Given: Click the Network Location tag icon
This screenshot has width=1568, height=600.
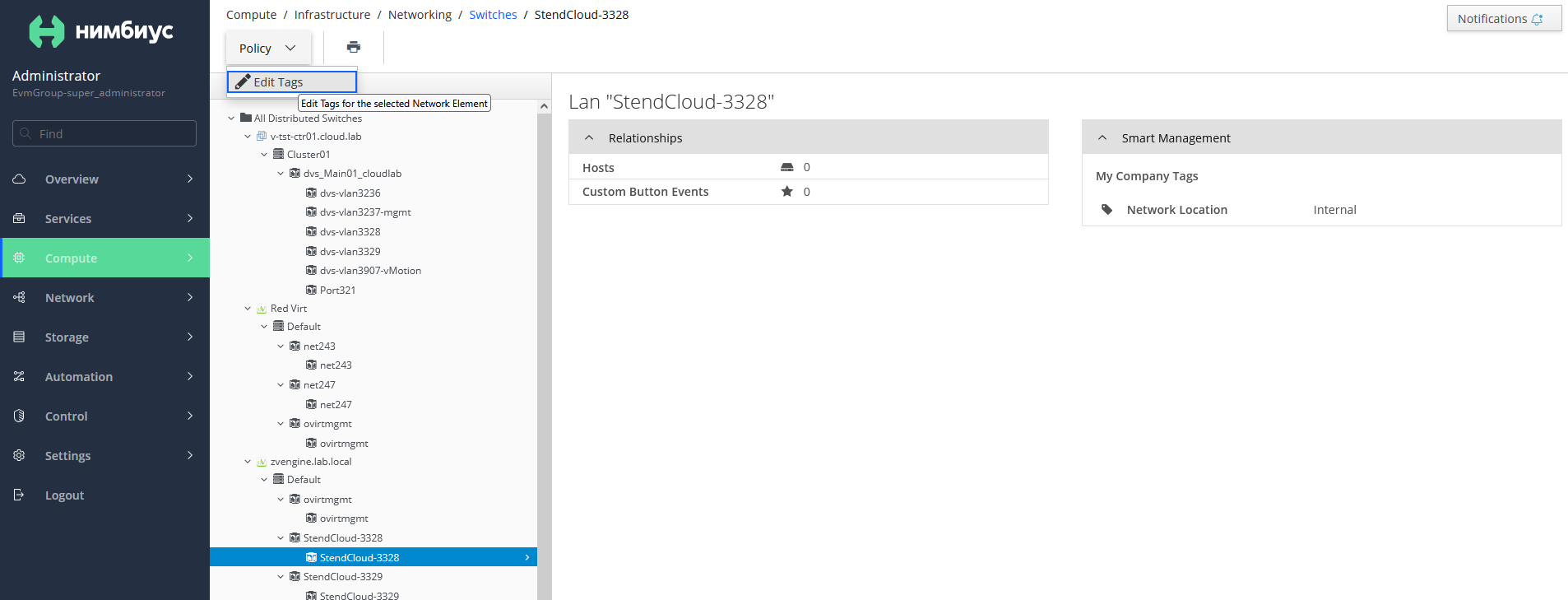Looking at the screenshot, I should pyautogui.click(x=1107, y=210).
